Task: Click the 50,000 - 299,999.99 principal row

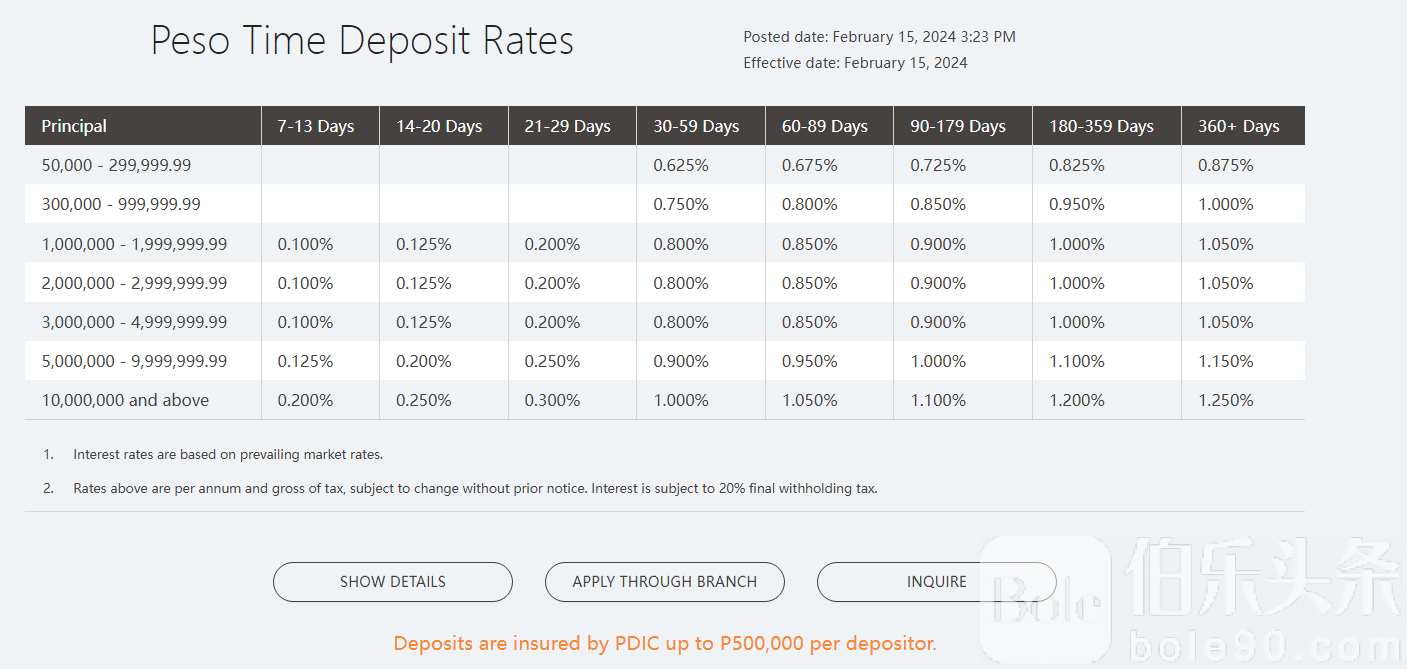Action: tap(116, 165)
